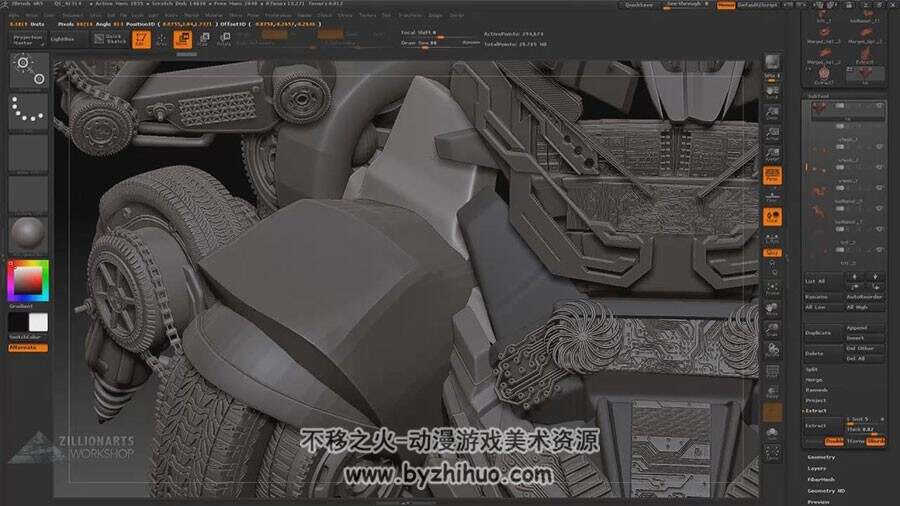Click AutoReorder button
Viewport: 900px width, 506px height.
(x=864, y=297)
